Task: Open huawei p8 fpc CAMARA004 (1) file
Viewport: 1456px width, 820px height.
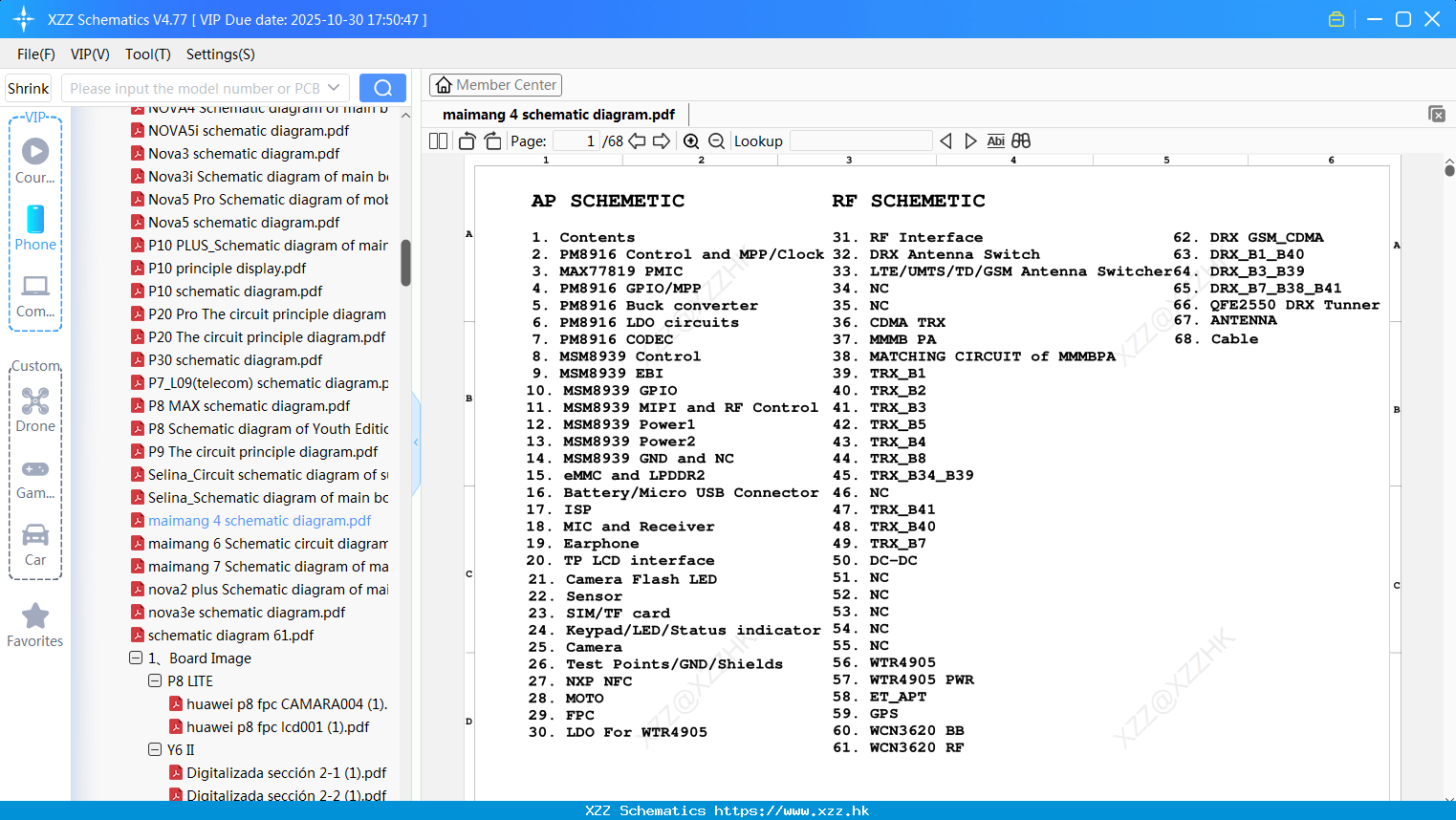Action: [x=286, y=703]
